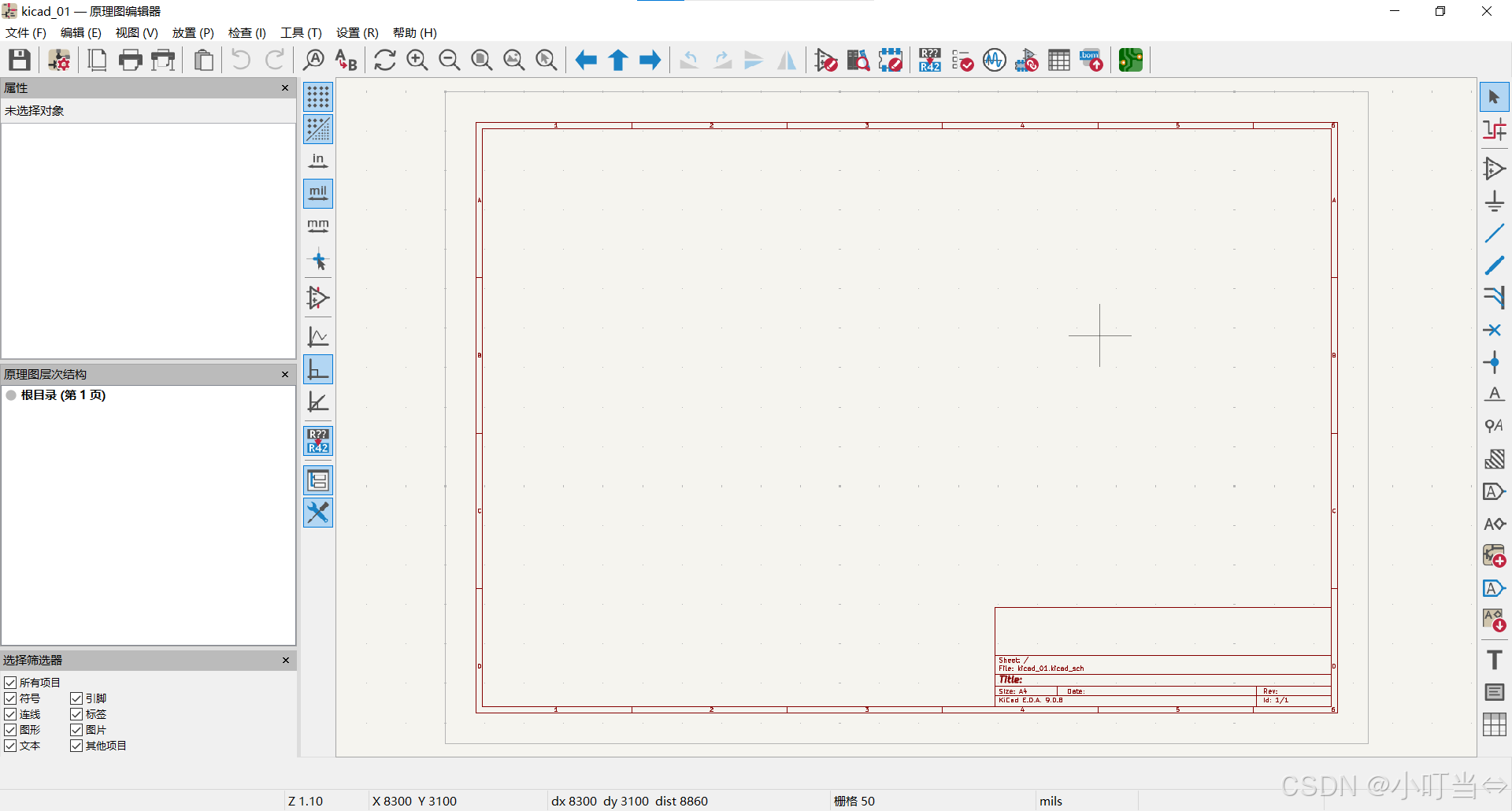Annotate schematic symbols in top toolbar
This screenshot has height=811, width=1512.
coord(930,60)
